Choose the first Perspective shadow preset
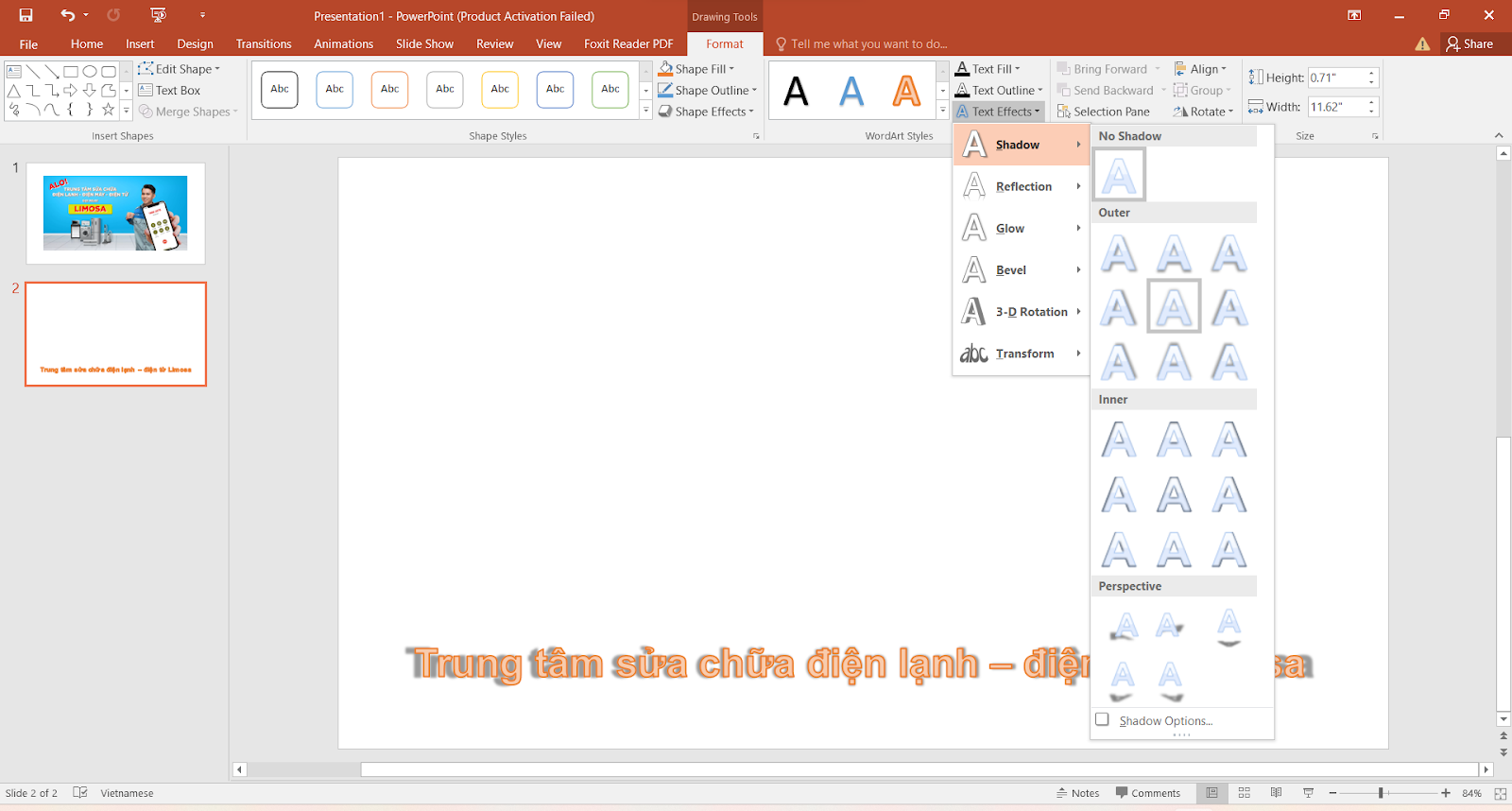1512x811 pixels. tap(1123, 626)
